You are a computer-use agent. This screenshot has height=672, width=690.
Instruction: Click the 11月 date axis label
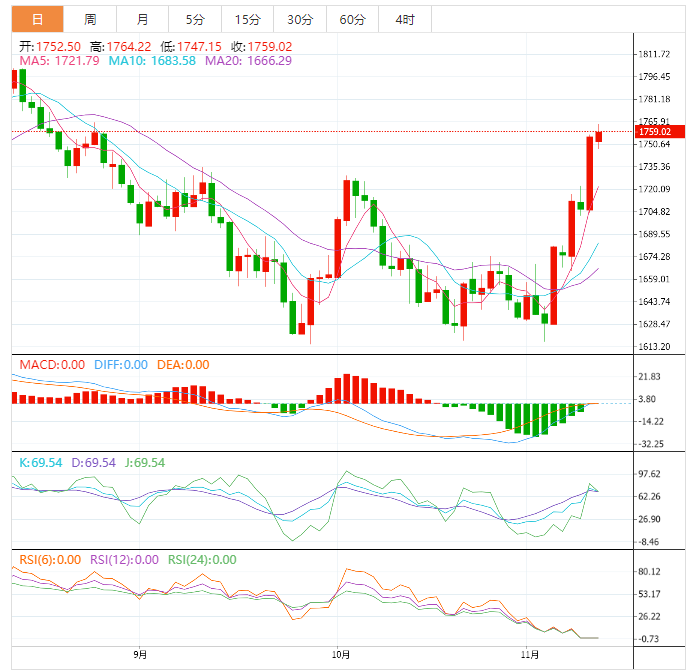[530, 655]
